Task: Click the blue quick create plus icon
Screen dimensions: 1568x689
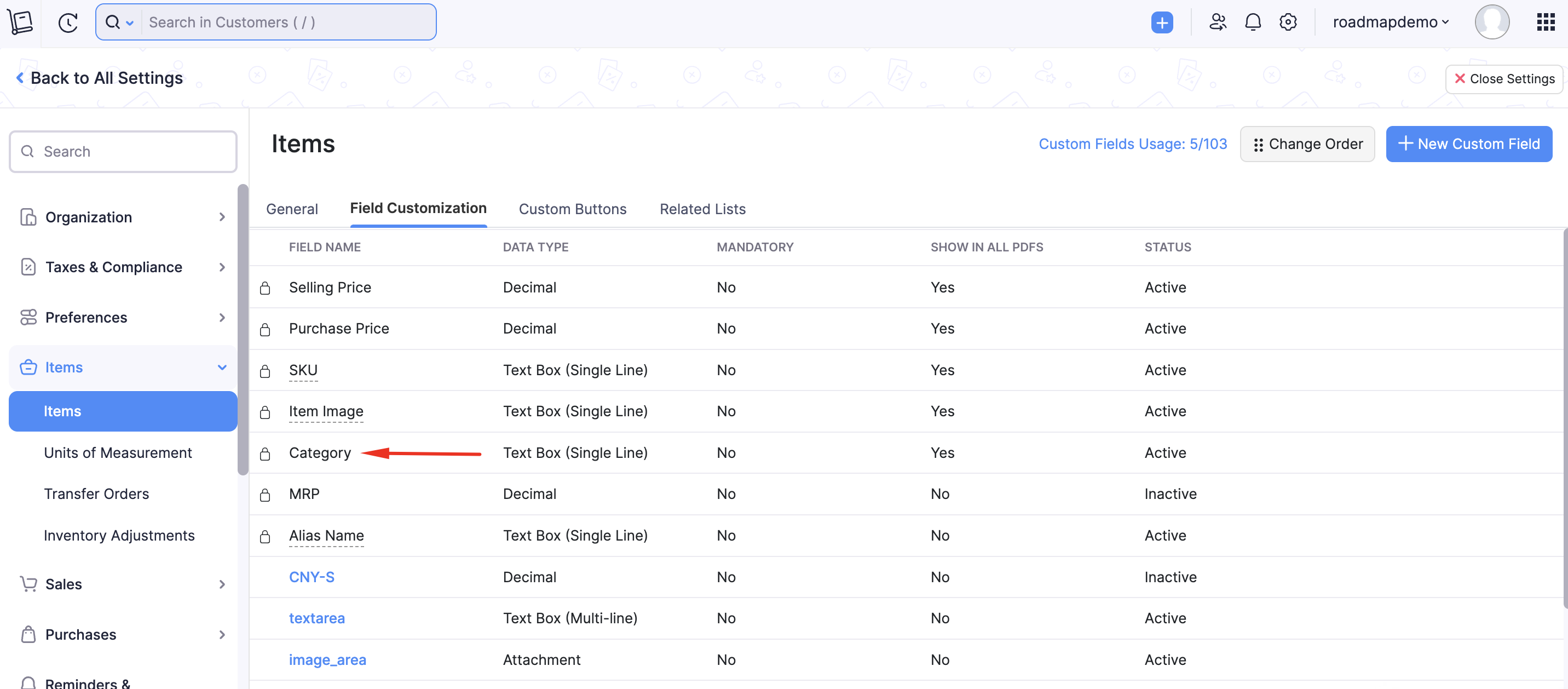Action: [1161, 22]
